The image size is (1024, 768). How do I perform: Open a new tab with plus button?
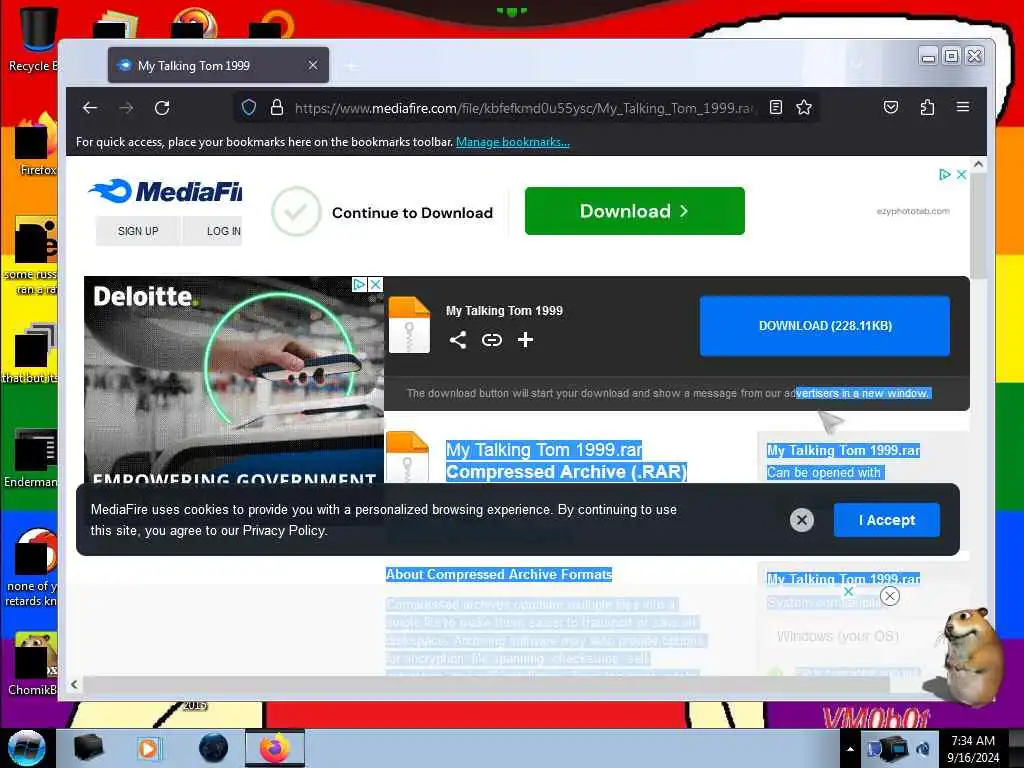(x=351, y=66)
